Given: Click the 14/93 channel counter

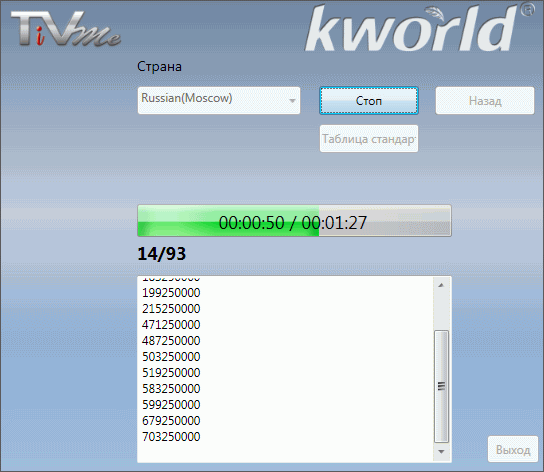Looking at the screenshot, I should click(x=162, y=254).
